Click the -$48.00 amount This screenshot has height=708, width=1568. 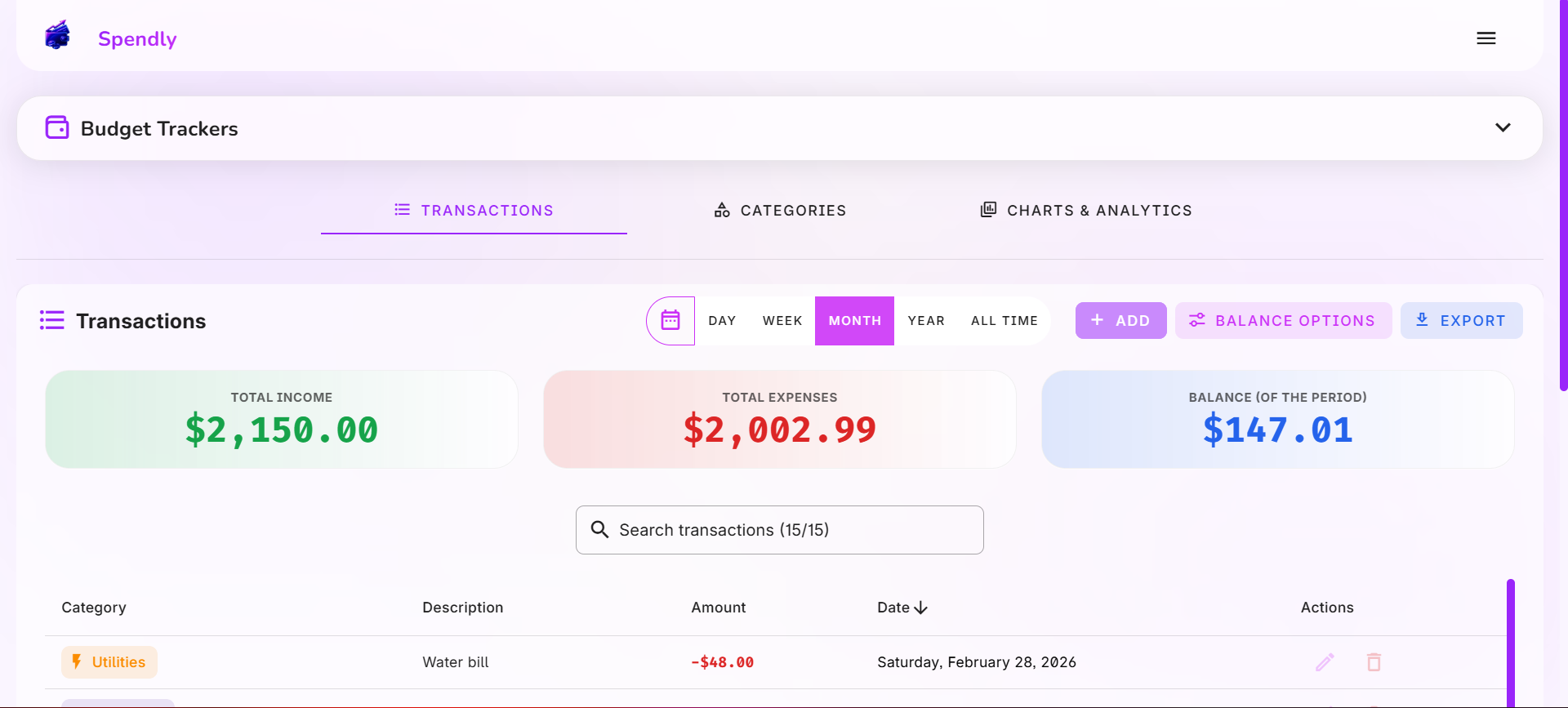pos(722,662)
